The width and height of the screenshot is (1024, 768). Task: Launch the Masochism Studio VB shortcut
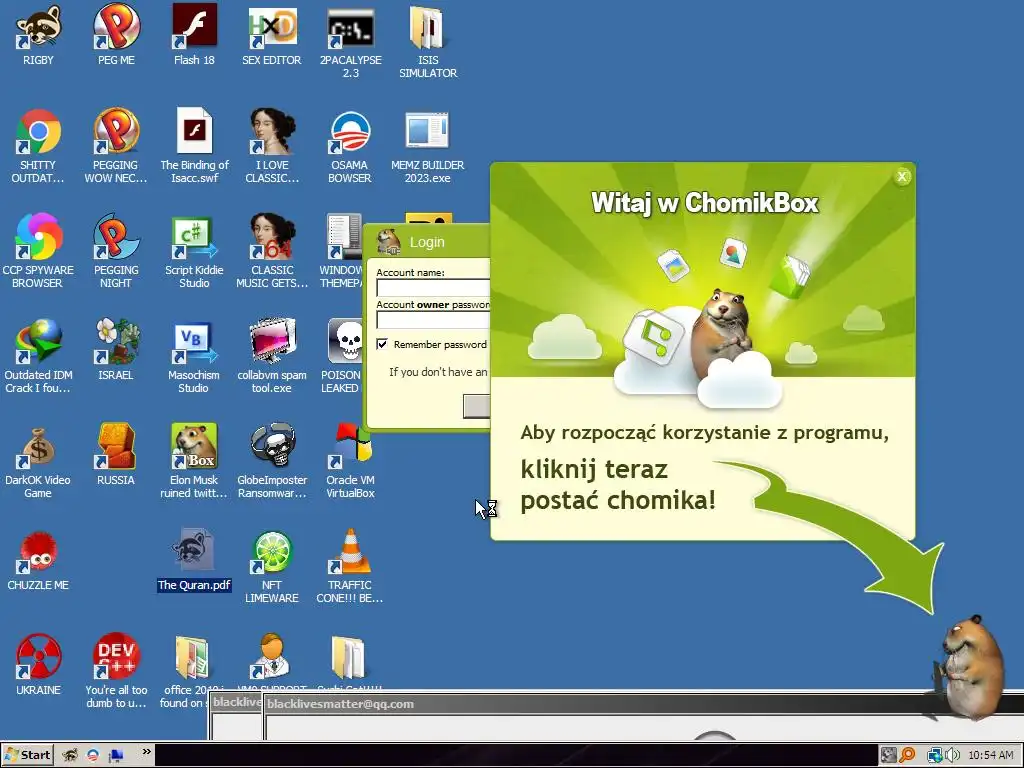tap(194, 341)
